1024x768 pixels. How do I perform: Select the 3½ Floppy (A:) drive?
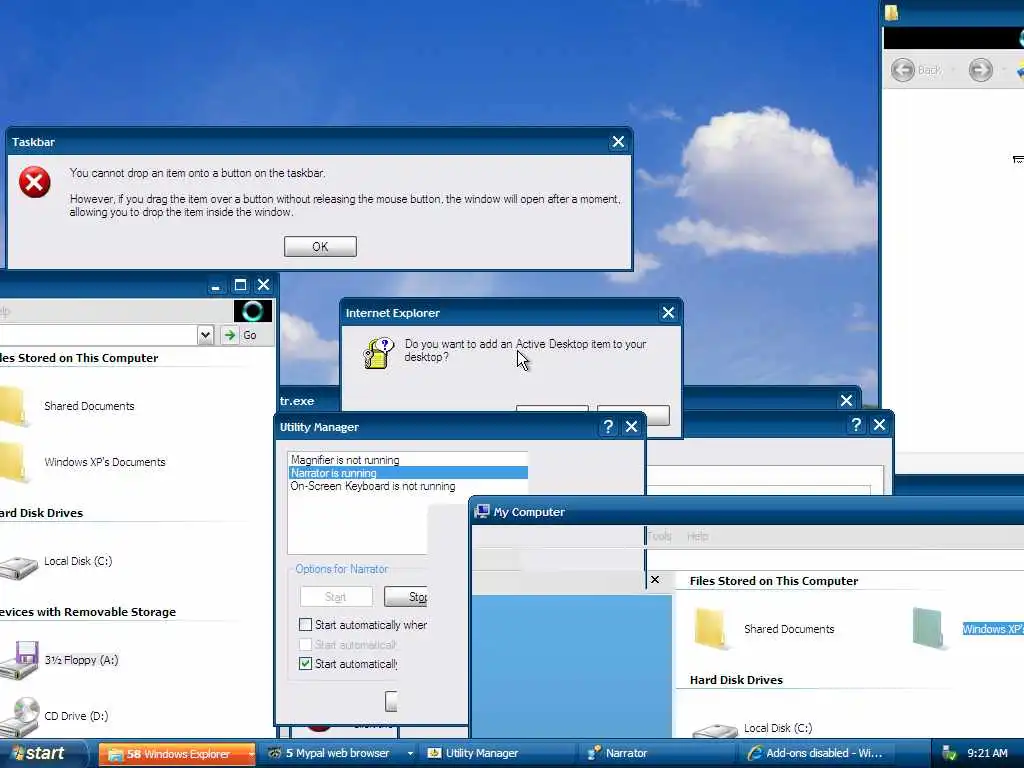[81, 660]
